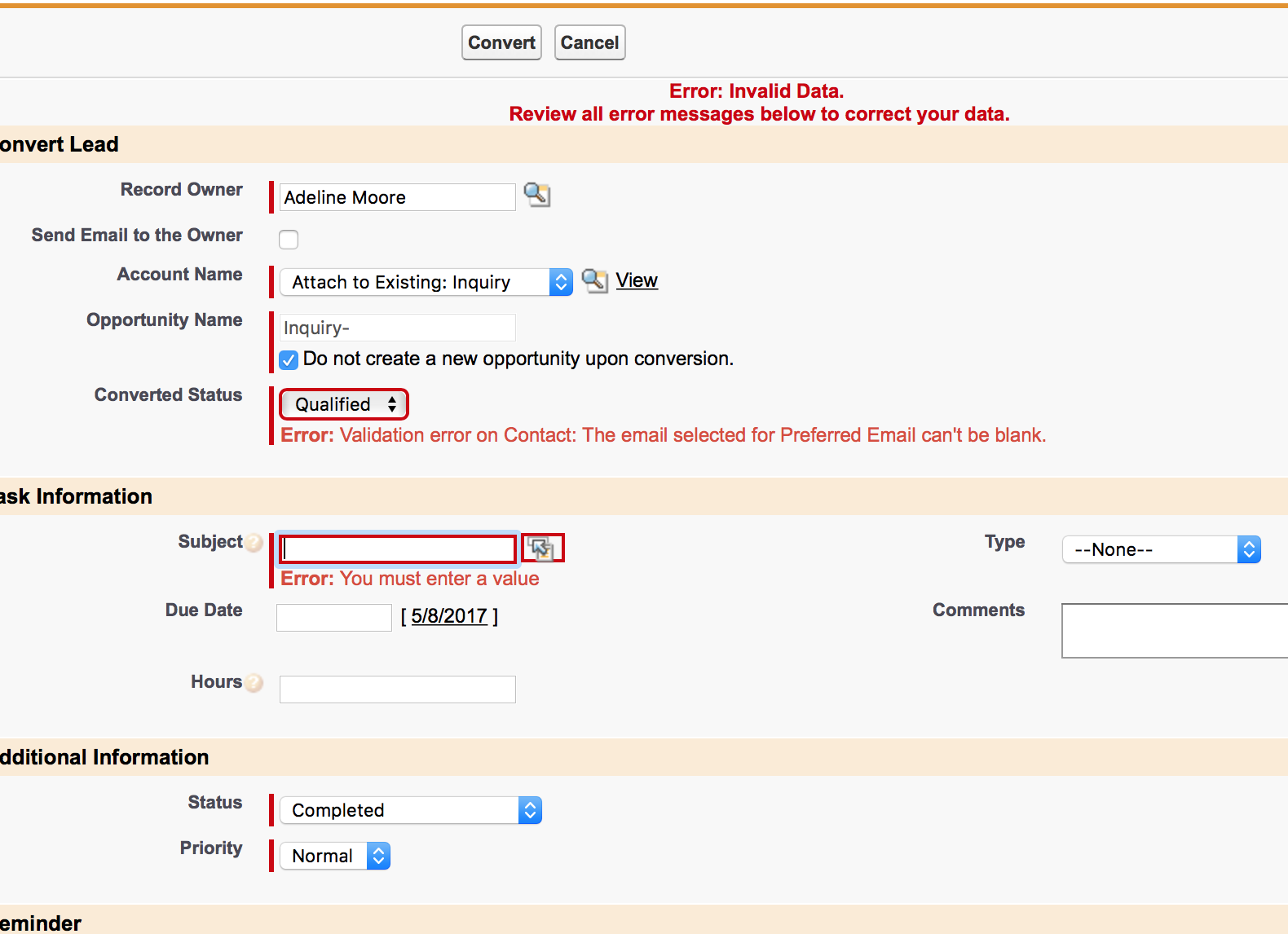Image resolution: width=1288 pixels, height=934 pixels.
Task: Click the Comments text area
Action: click(1174, 630)
